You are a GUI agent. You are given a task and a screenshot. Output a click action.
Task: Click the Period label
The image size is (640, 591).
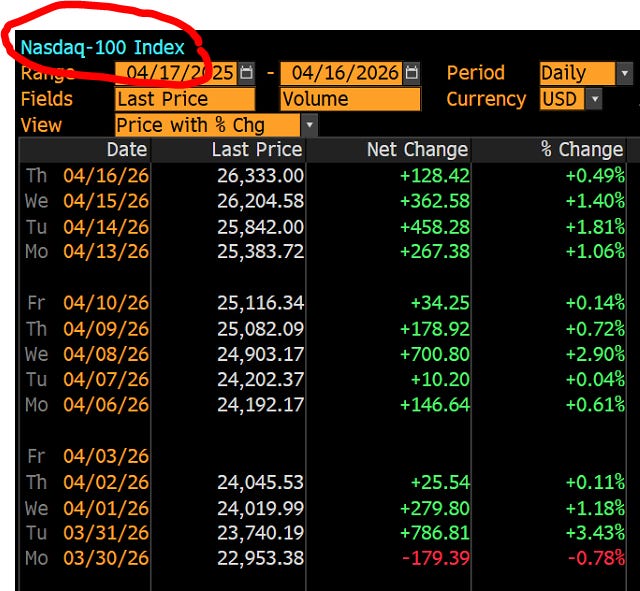(x=476, y=73)
